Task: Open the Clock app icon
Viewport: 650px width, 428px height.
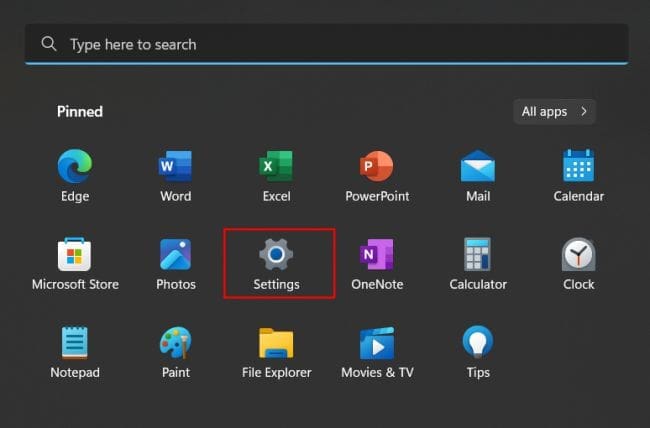Action: tap(579, 254)
